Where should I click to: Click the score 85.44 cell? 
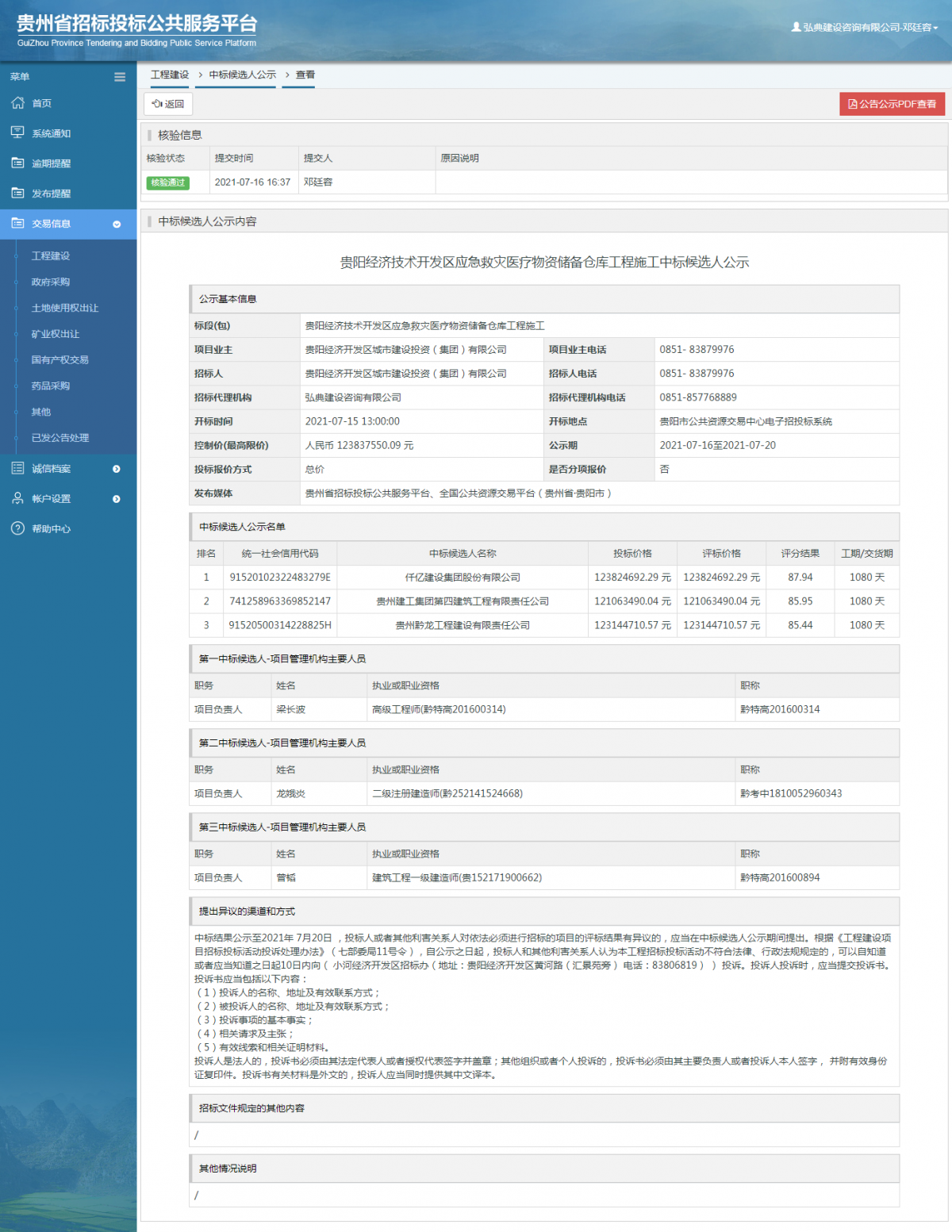point(800,625)
